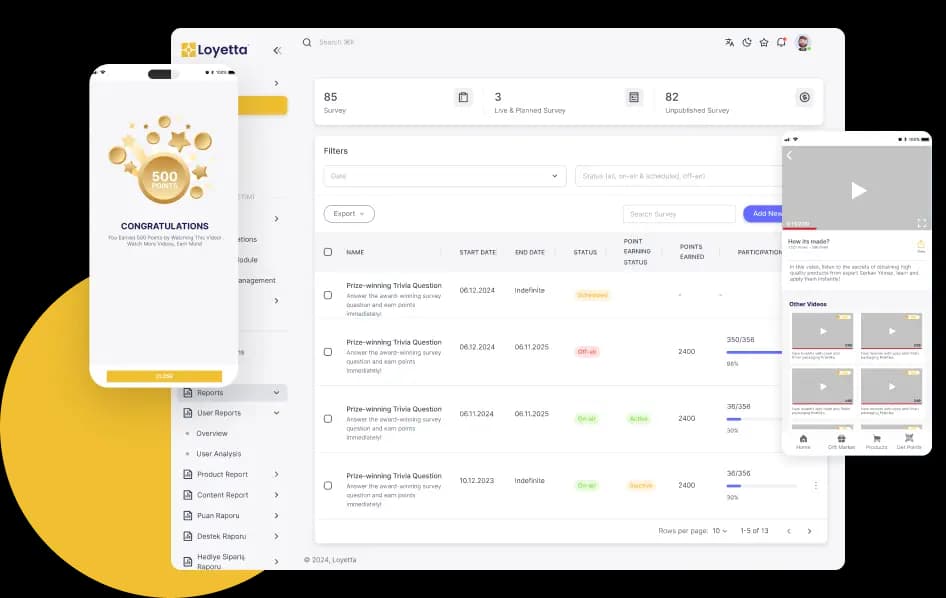Open Get Points in the mobile bottom bar
The height and width of the screenshot is (598, 946).
click(908, 440)
